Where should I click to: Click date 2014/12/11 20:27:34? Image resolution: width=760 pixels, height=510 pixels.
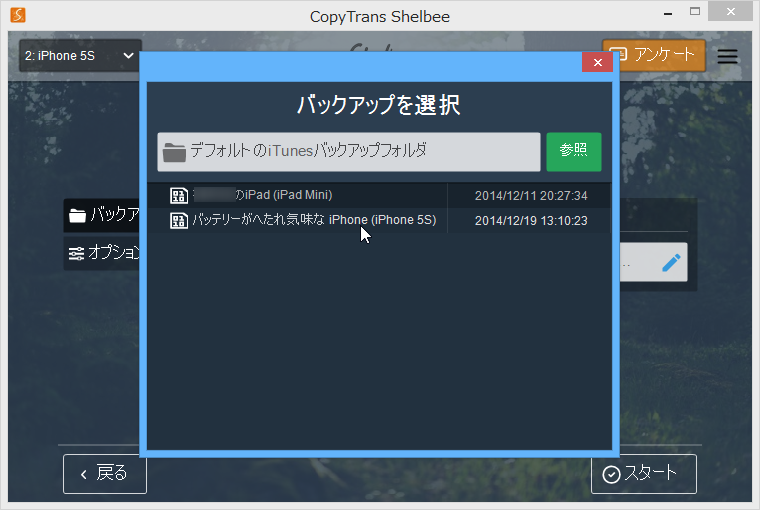(x=531, y=196)
